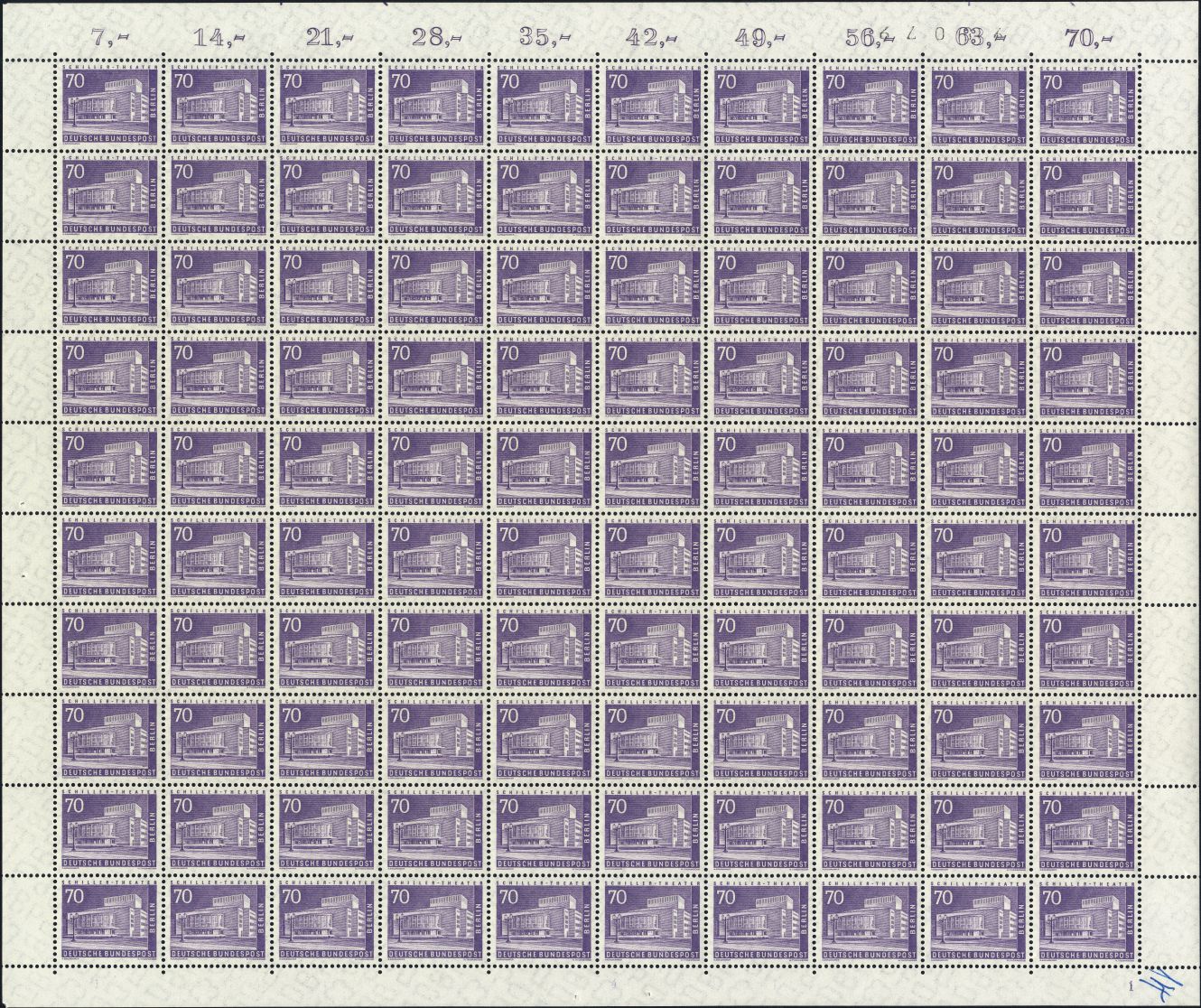
Task: Select the 56,- margin number
Action: click(863, 37)
